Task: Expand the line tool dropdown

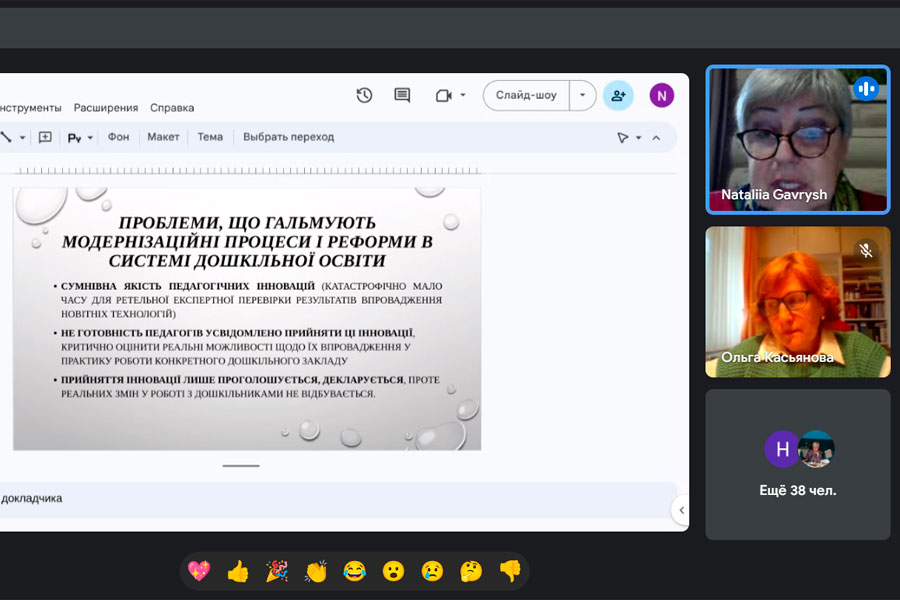Action: (x=22, y=138)
